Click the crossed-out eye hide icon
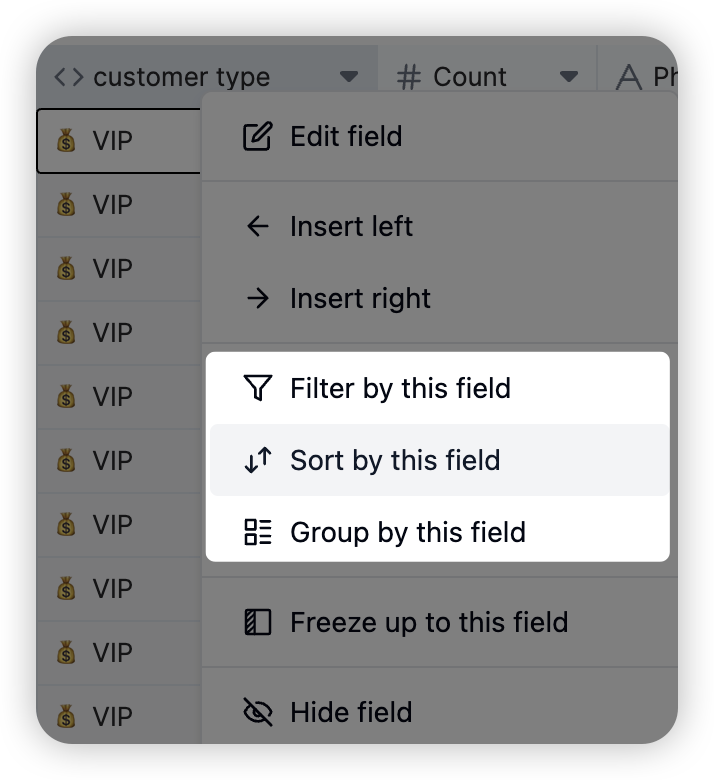The image size is (714, 780). 258,712
